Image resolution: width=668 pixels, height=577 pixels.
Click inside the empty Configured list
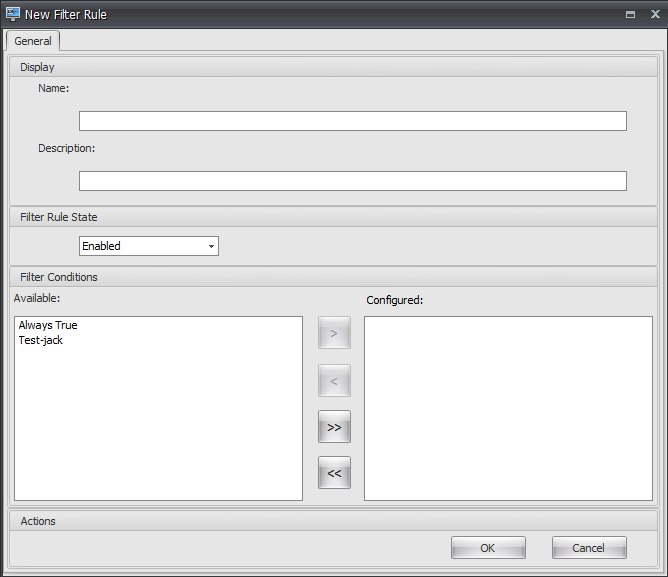[508, 408]
